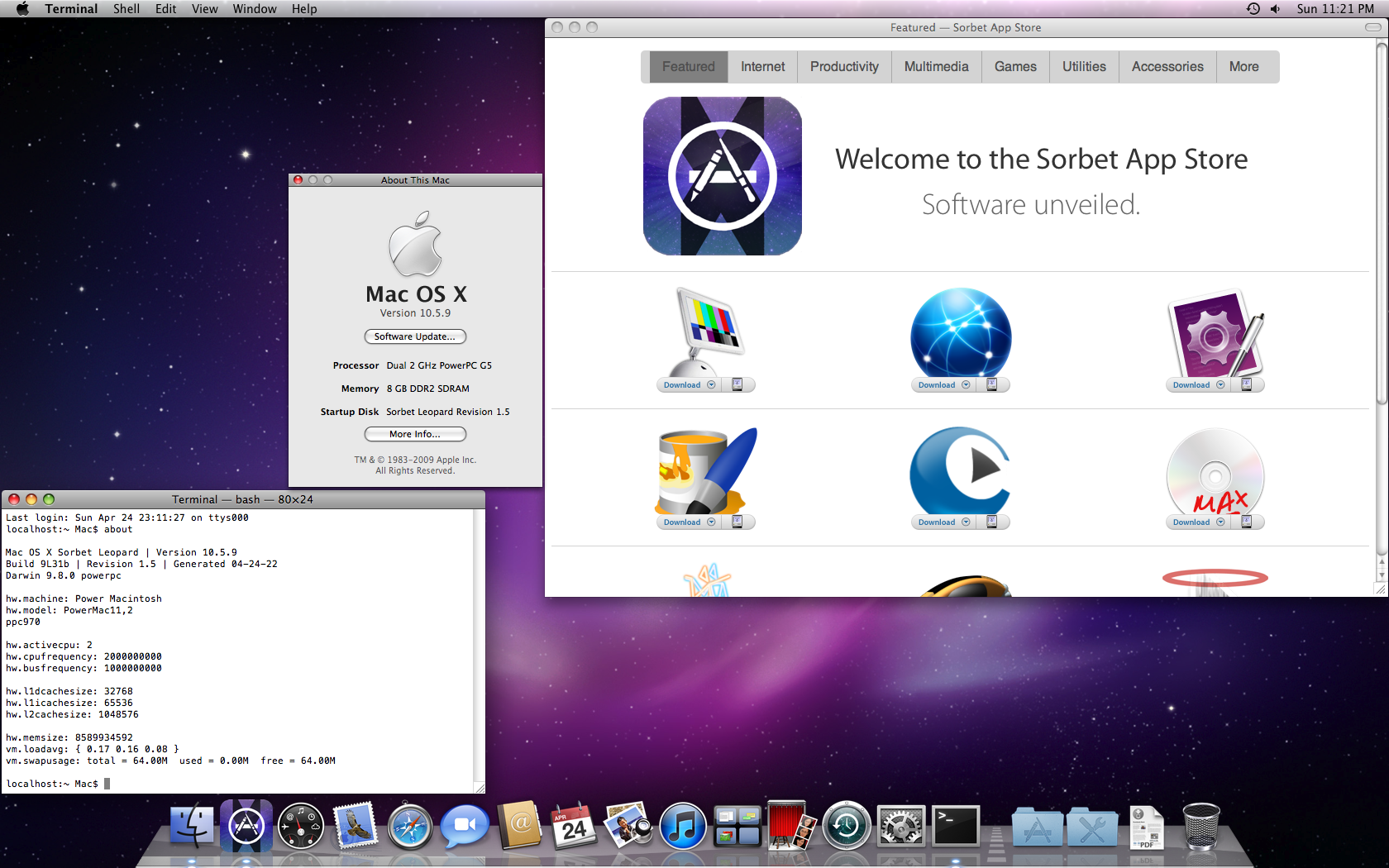Open the Applications folder stack in dock
This screenshot has height=868, width=1389.
(x=1037, y=827)
